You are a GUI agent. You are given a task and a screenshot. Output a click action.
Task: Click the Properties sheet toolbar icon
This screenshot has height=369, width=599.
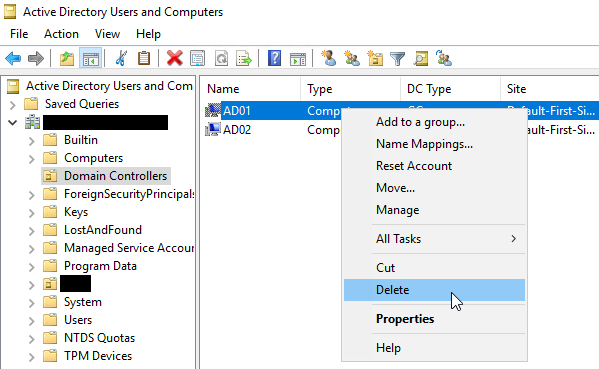pos(198,58)
